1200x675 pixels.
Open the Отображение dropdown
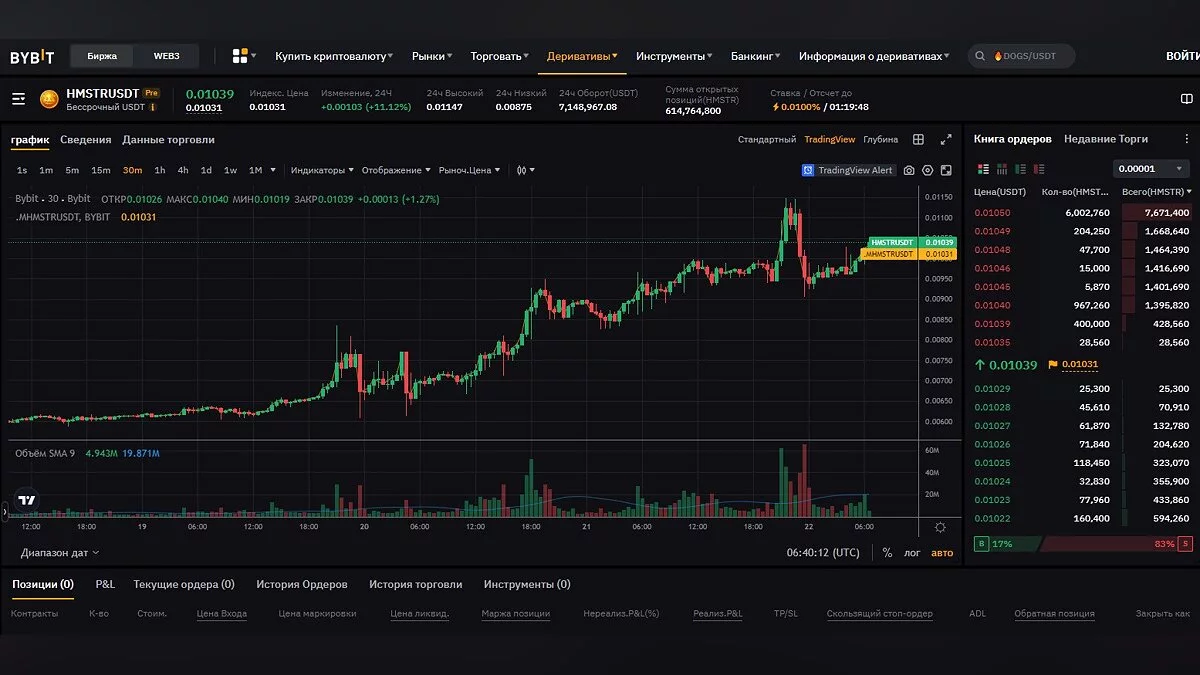(396, 170)
